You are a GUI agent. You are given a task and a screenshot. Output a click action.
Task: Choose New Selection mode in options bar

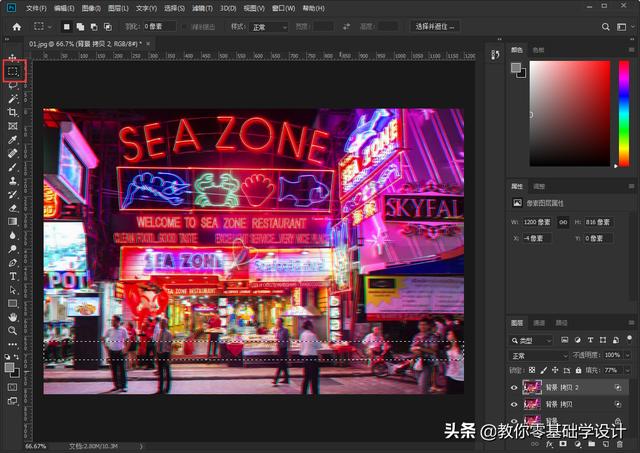click(x=67, y=27)
